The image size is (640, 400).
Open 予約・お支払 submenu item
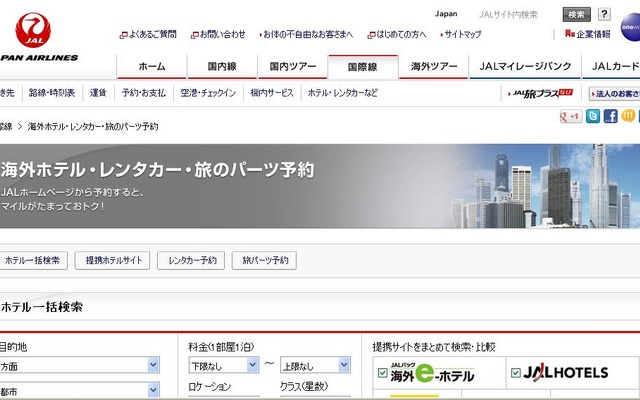pos(144,93)
